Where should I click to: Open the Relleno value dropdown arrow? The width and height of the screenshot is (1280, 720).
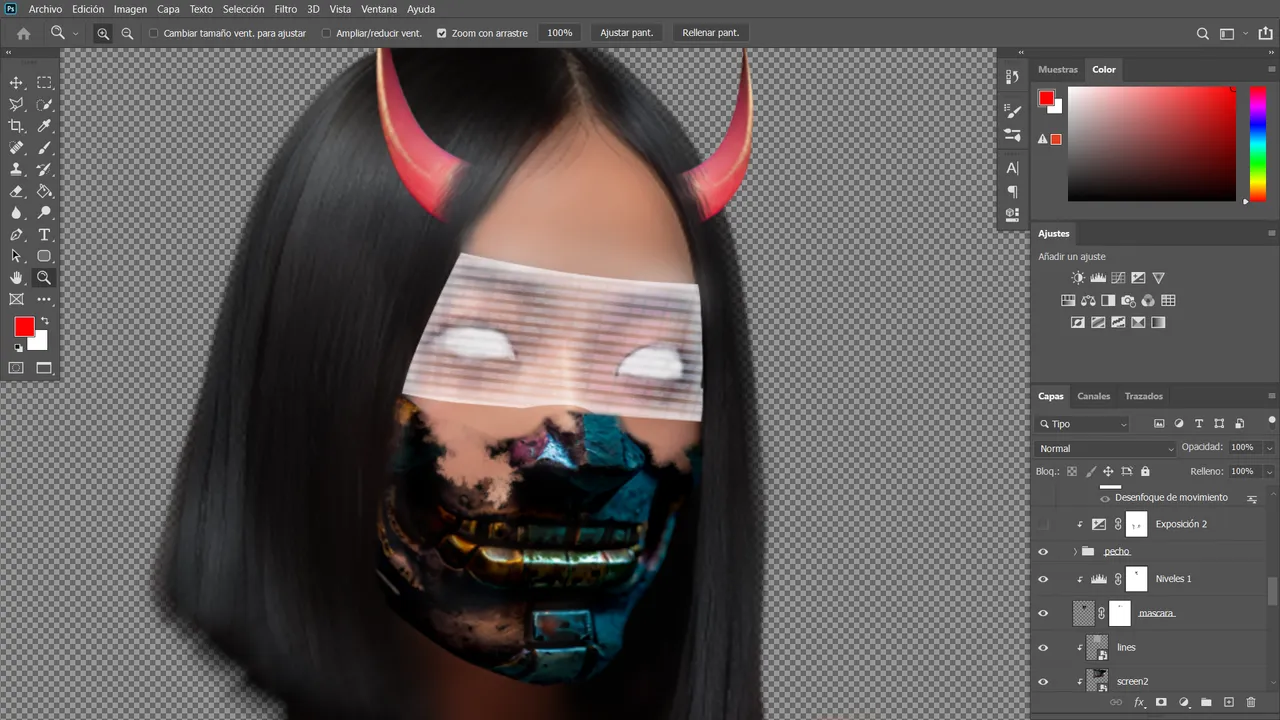point(1269,471)
